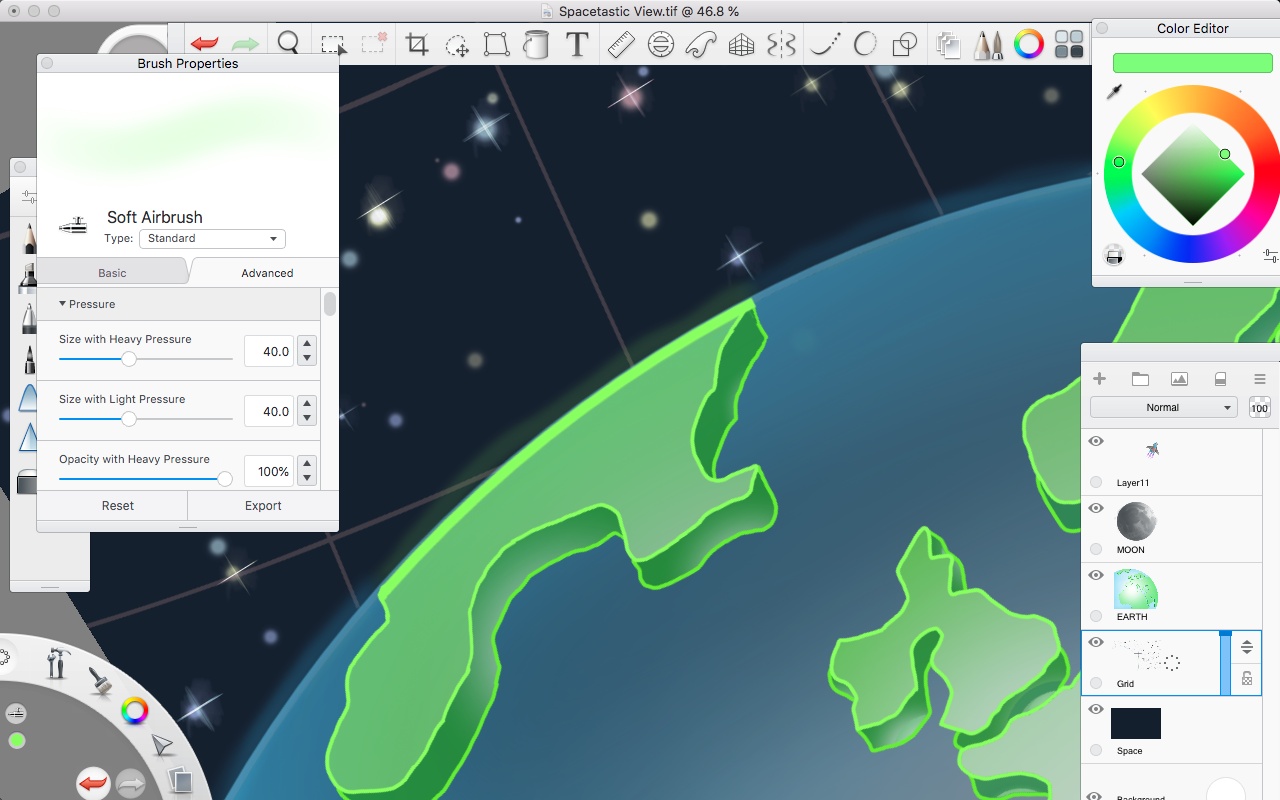Open the Draw Styles shapes tool

[905, 44]
